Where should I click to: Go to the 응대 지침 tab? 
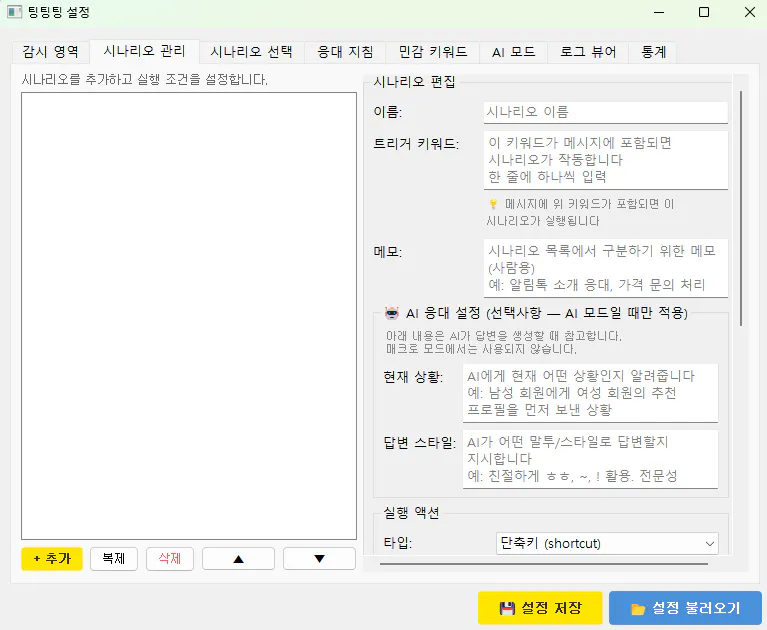coord(345,52)
